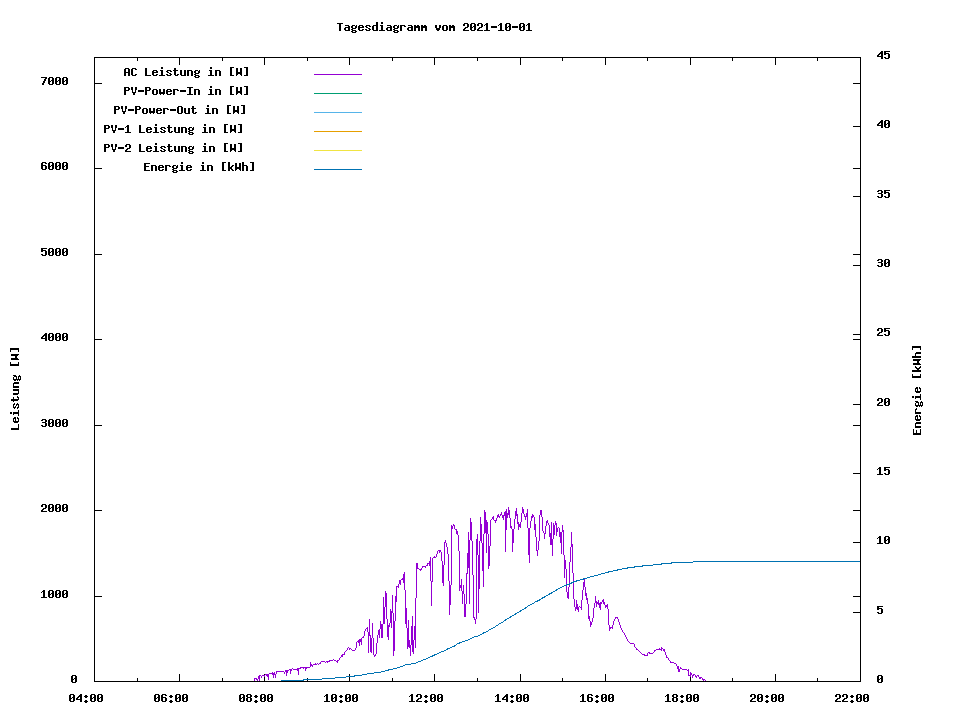
Task: Click the purple AC Leistung legend line sample
Action: click(337, 74)
